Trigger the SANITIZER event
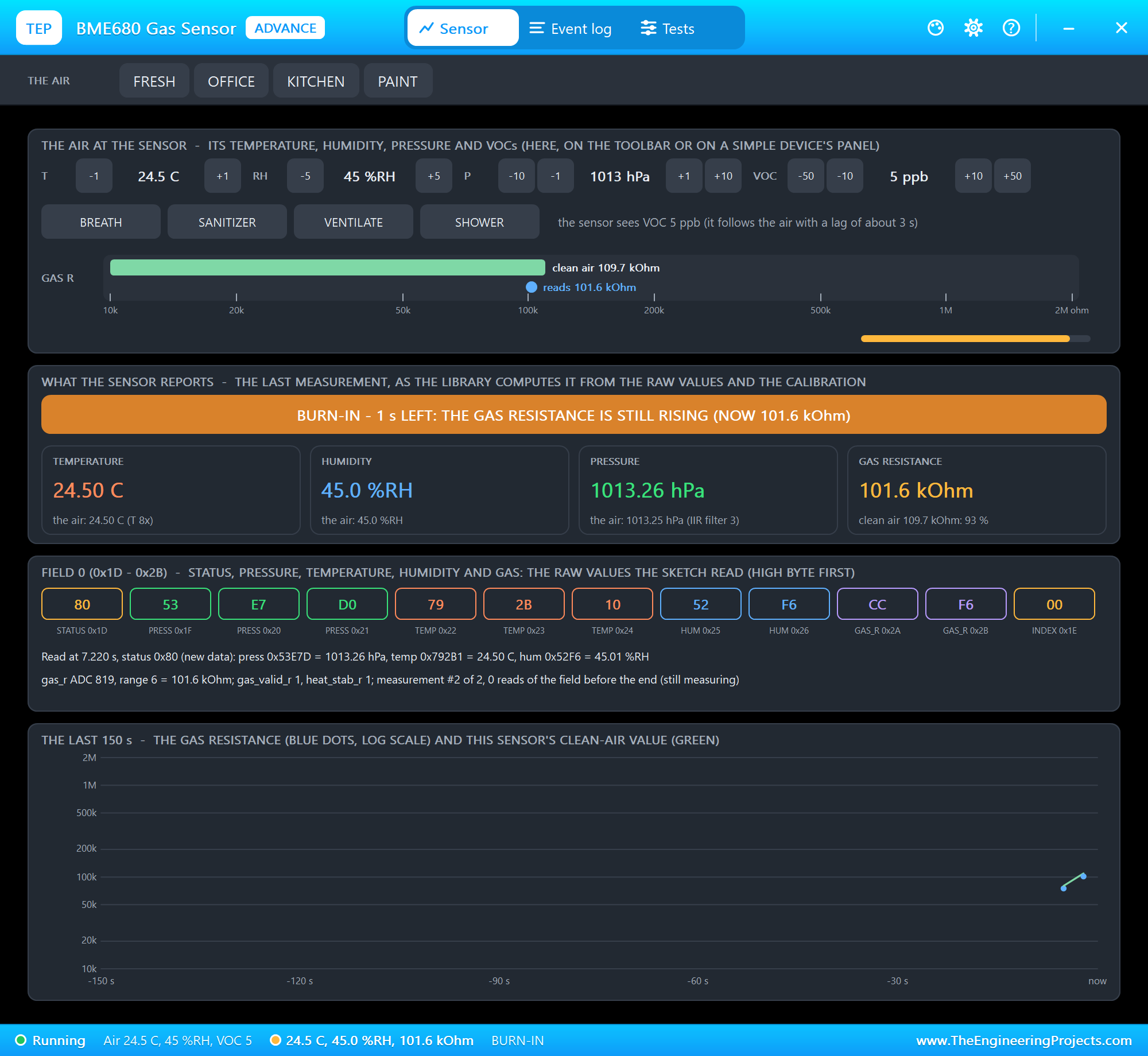Image resolution: width=1148 pixels, height=1056 pixels. [227, 222]
